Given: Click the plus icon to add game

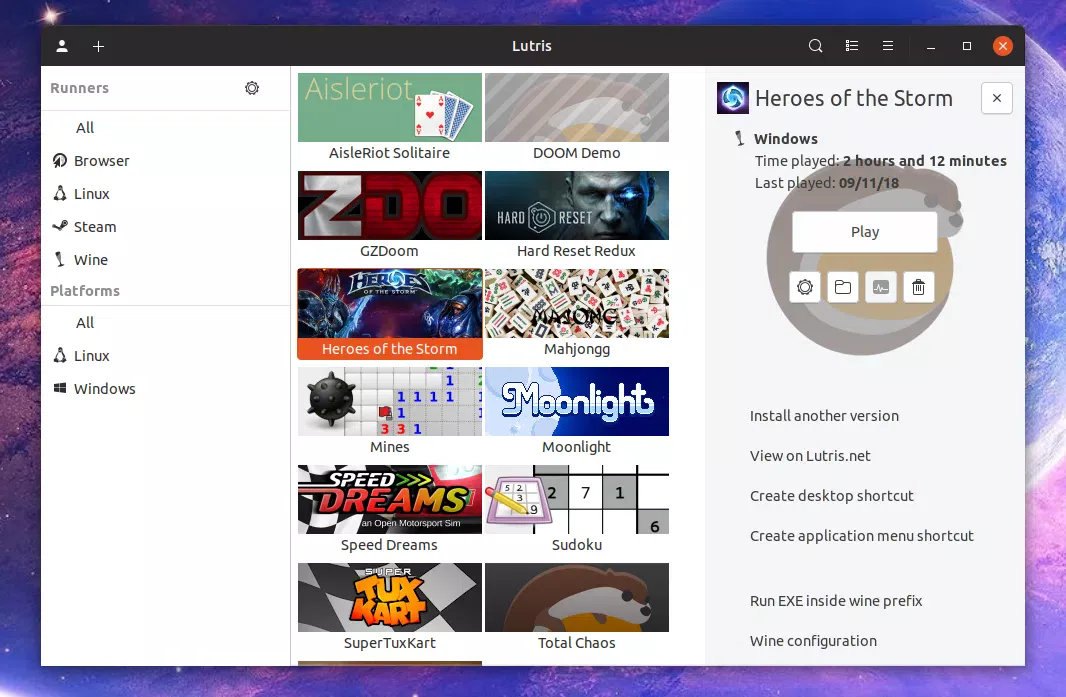Looking at the screenshot, I should coord(99,46).
